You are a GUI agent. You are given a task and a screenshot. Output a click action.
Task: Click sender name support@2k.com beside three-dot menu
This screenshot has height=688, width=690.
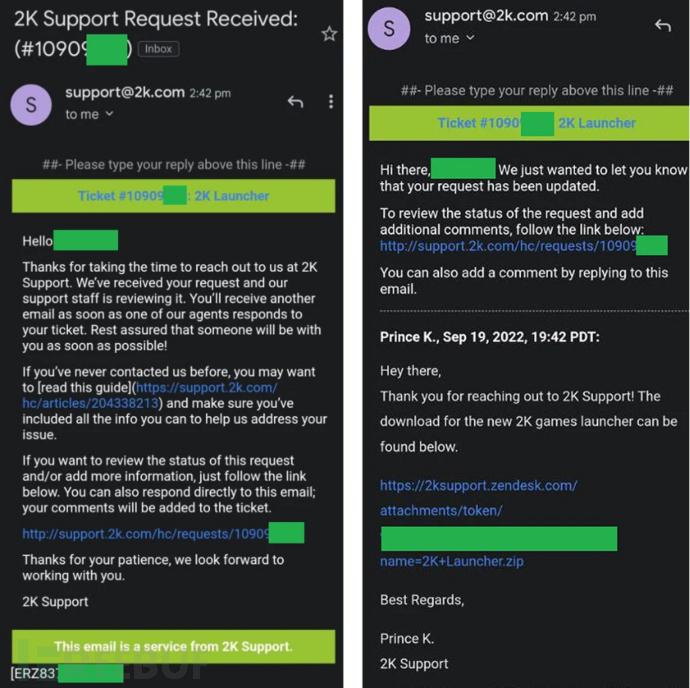tap(125, 92)
